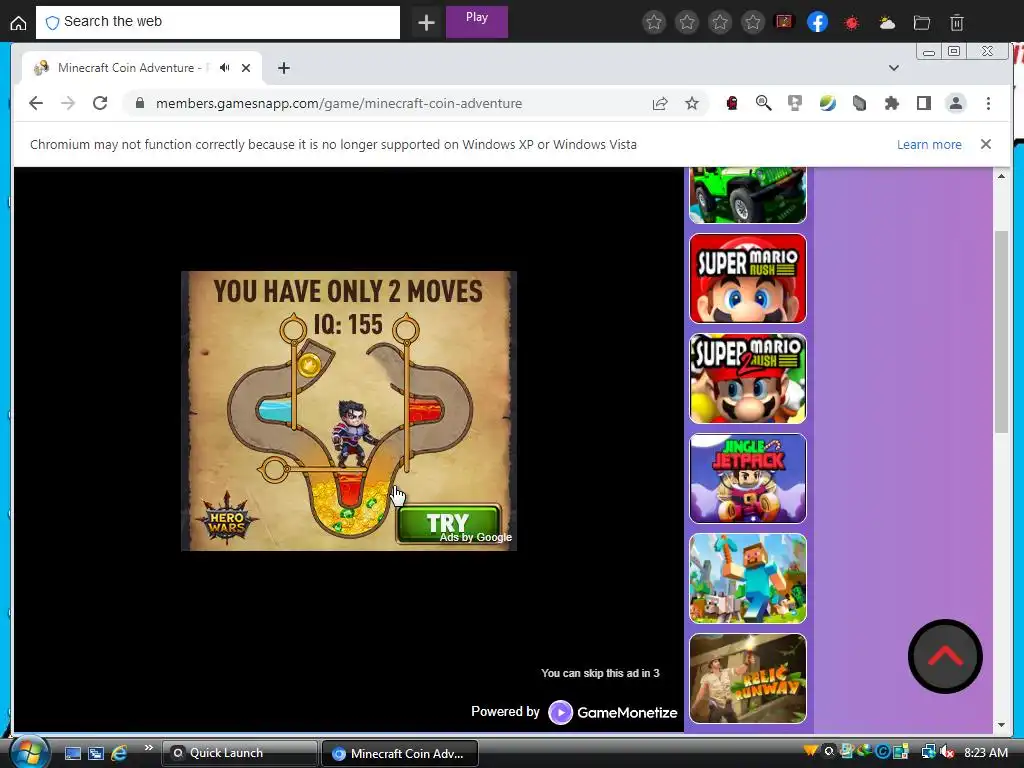Open the red virus-shaped shortcut icon
Screen dimensions: 1024x768
click(852, 23)
